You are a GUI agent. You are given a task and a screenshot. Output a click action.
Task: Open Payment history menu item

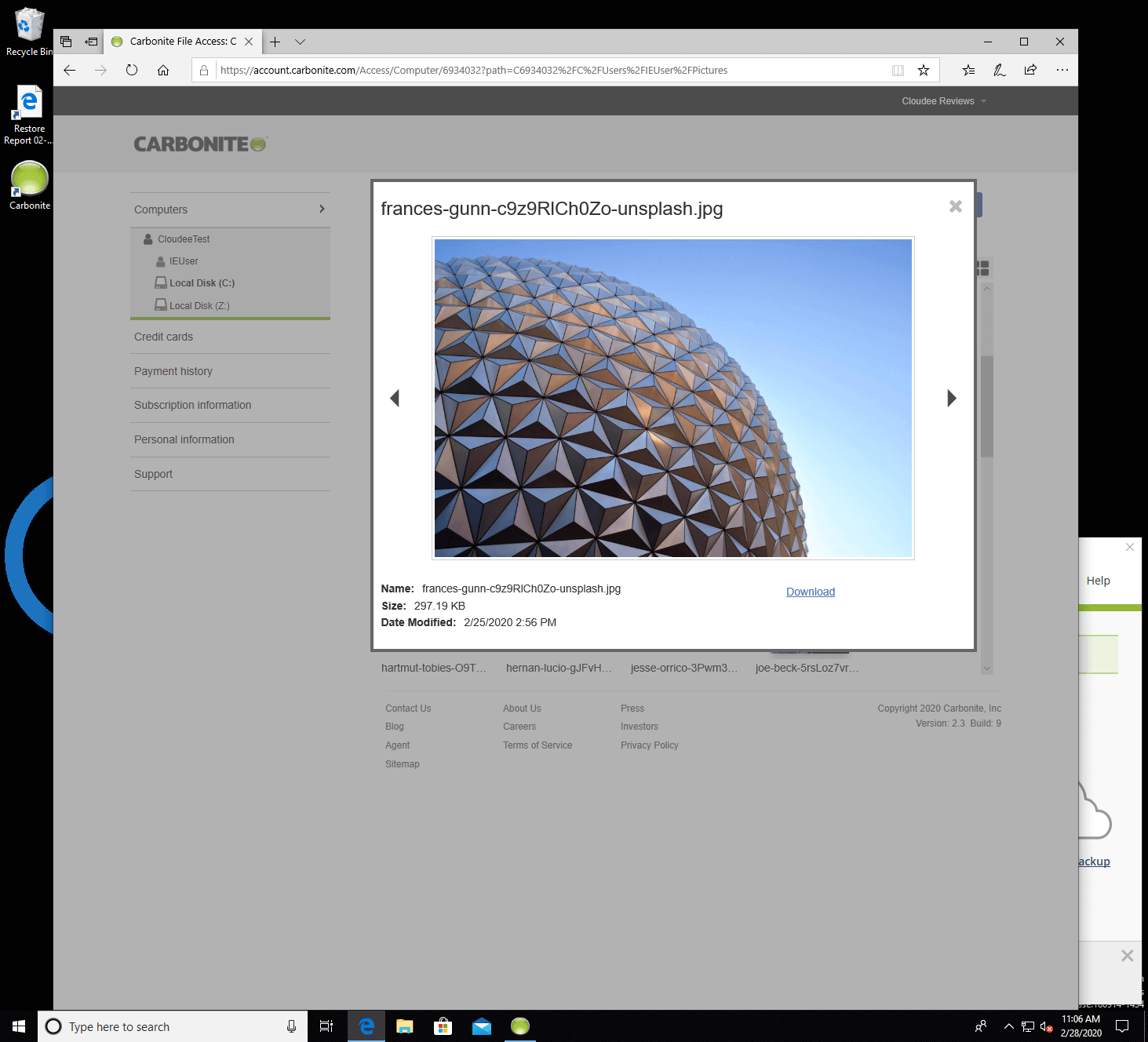[173, 371]
